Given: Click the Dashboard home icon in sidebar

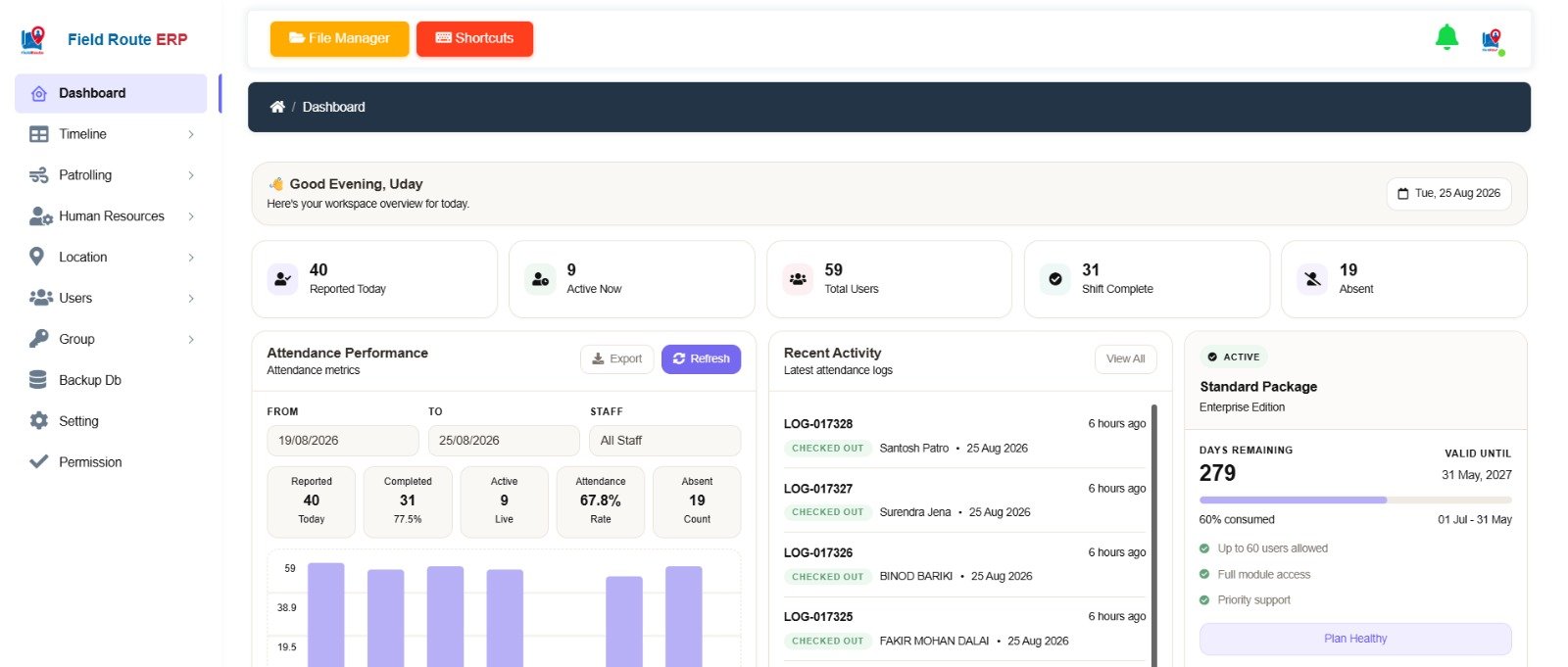Looking at the screenshot, I should pyautogui.click(x=39, y=94).
